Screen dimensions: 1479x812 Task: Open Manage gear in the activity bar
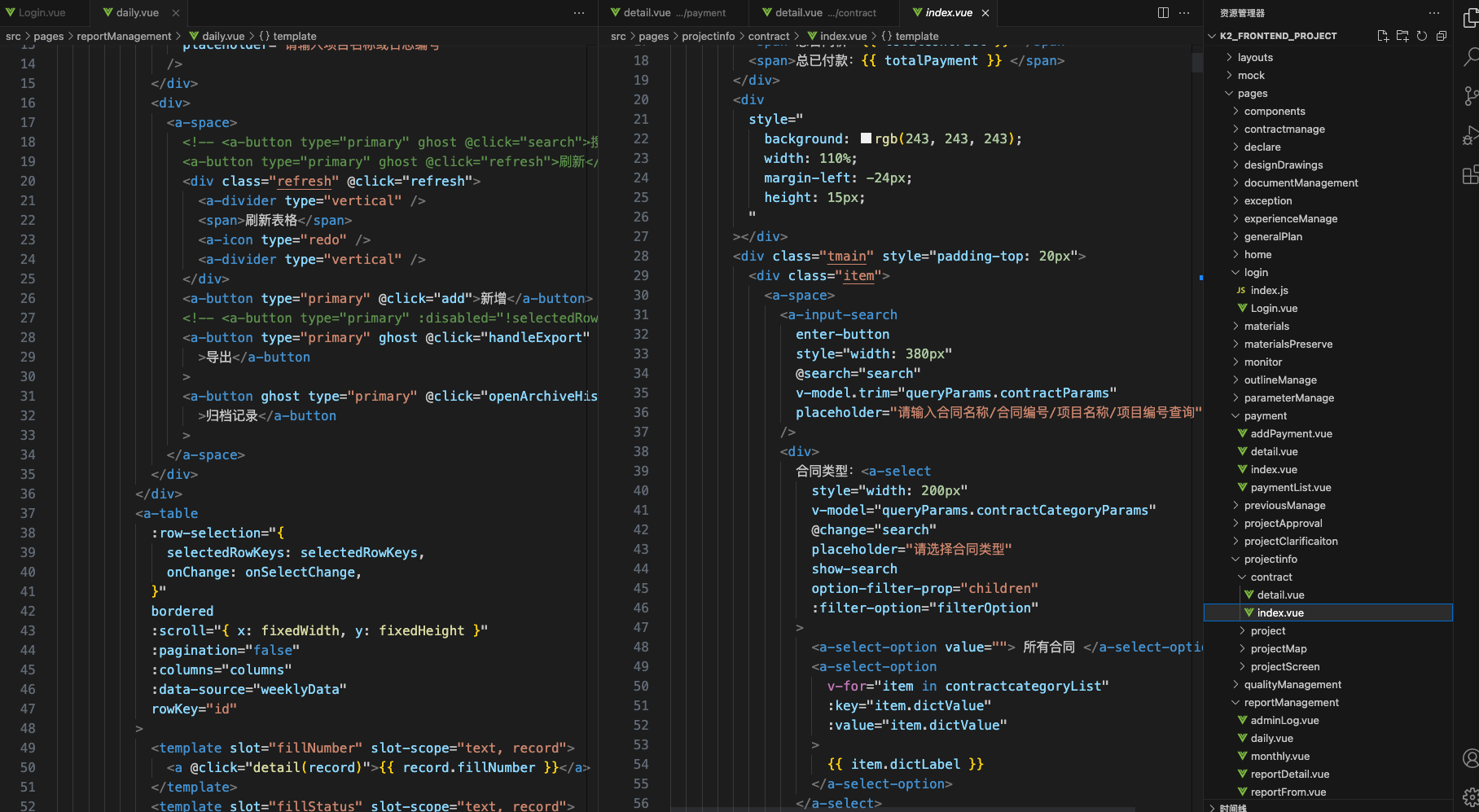pos(1470,797)
